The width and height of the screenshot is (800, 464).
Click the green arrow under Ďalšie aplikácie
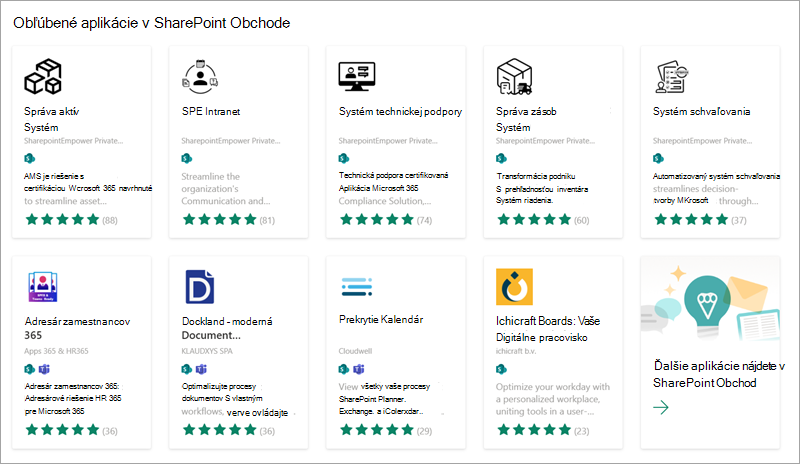[x=661, y=407]
